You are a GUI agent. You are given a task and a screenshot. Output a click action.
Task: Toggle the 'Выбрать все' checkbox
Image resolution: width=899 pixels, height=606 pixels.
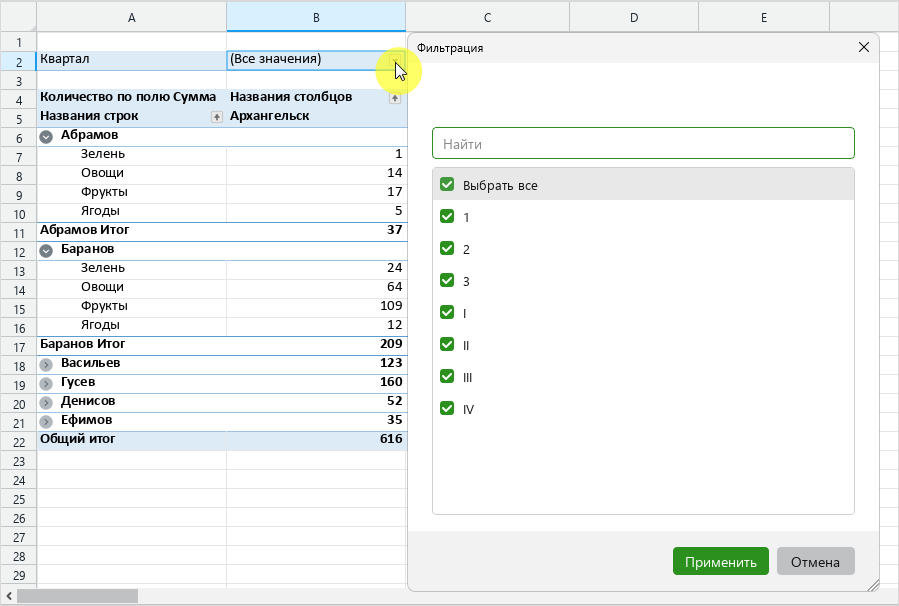[x=447, y=184]
